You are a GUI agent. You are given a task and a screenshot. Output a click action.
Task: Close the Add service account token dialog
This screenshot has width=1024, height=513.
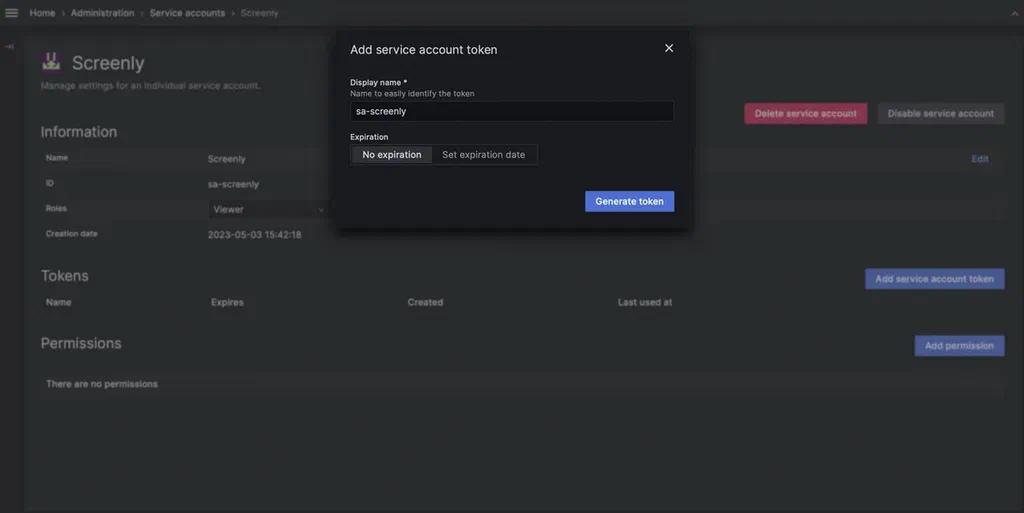669,48
